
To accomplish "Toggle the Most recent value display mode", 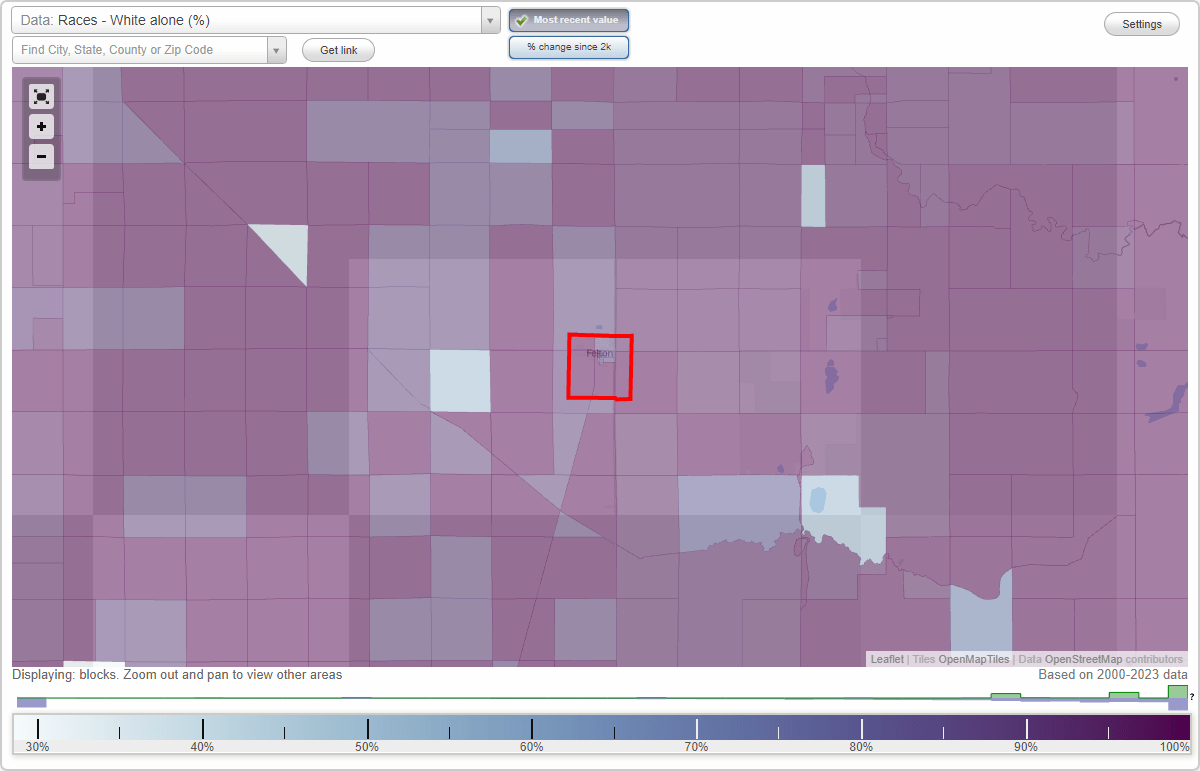I will tap(568, 20).
